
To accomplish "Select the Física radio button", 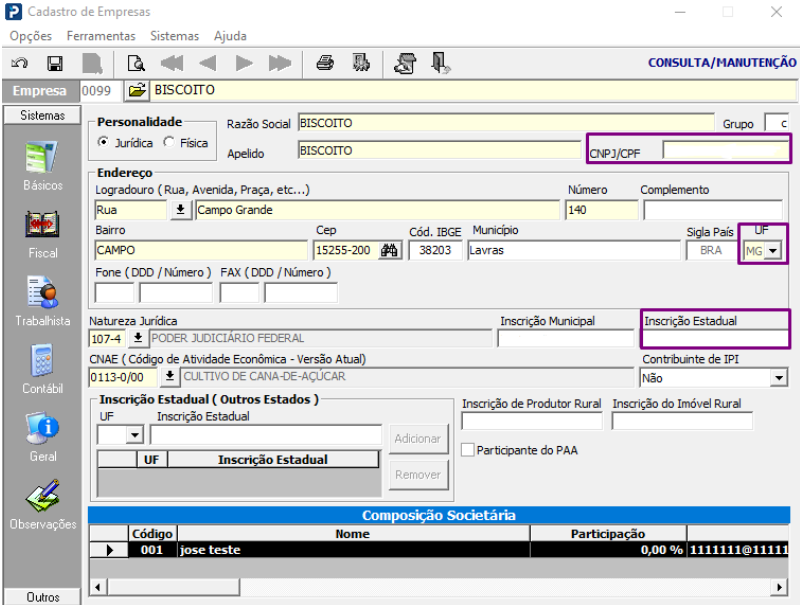I will point(168,142).
